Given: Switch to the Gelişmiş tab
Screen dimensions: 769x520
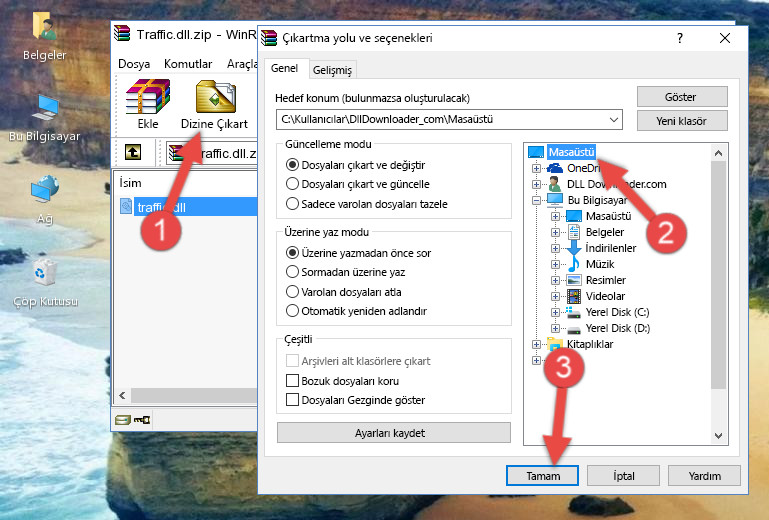Looking at the screenshot, I should (x=333, y=70).
